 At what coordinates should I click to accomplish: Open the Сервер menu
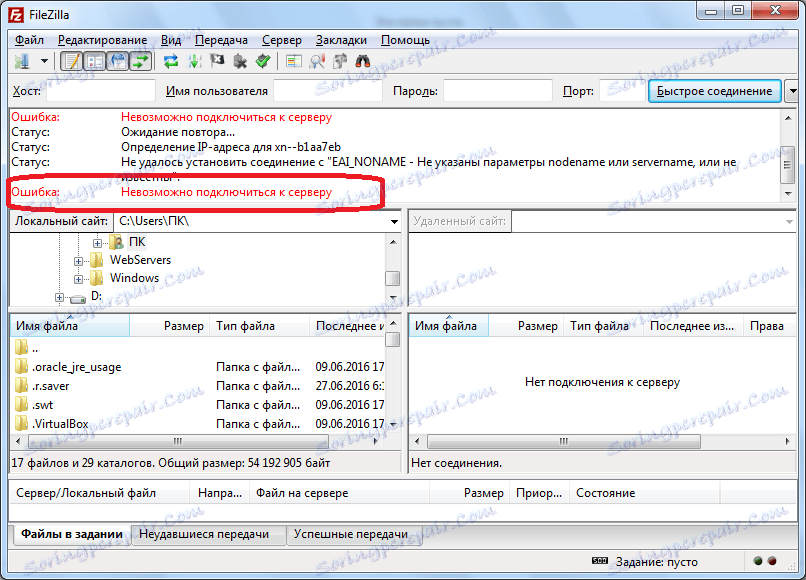pyautogui.click(x=282, y=40)
